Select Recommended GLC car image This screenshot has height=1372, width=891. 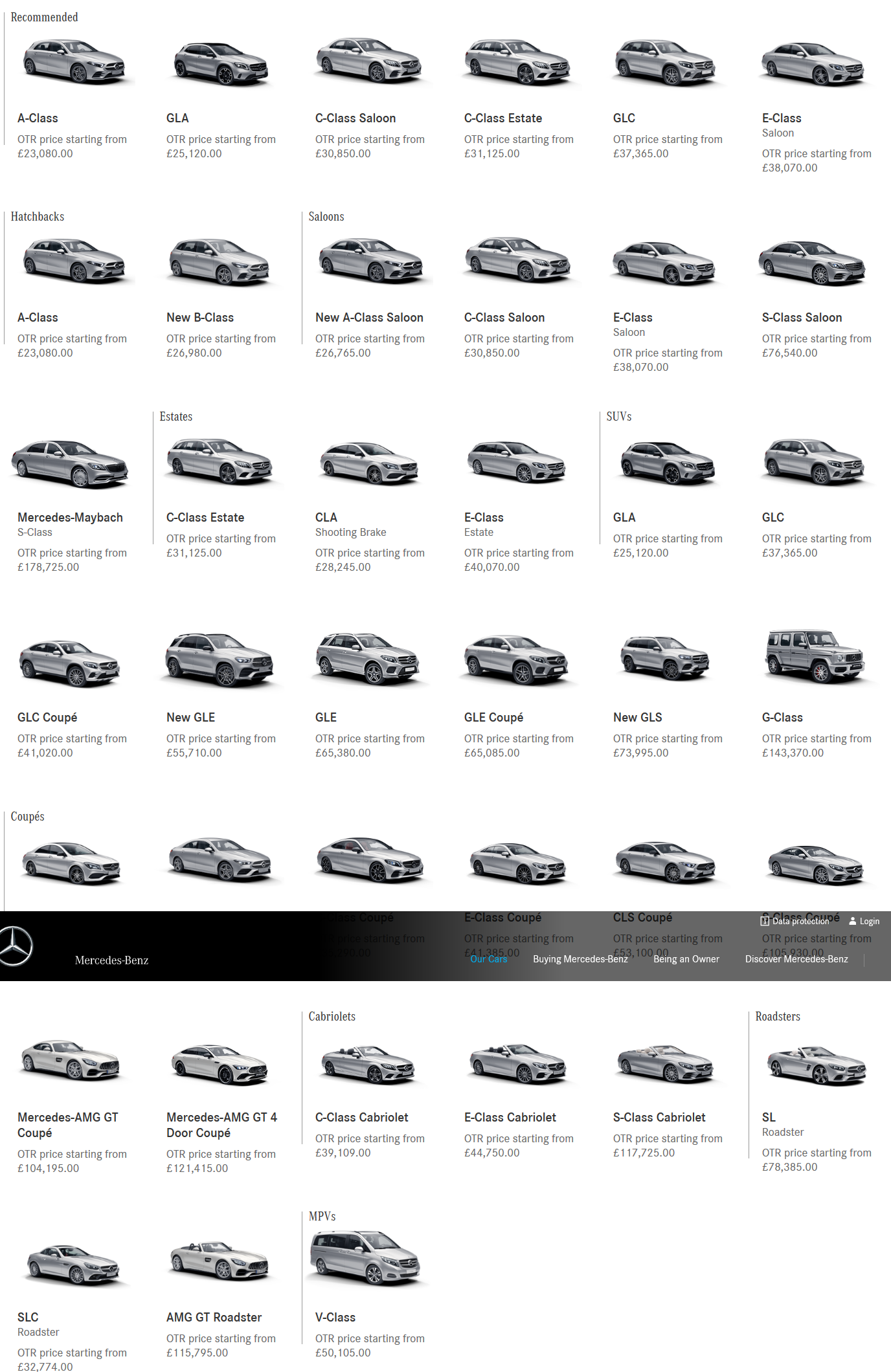(666, 63)
